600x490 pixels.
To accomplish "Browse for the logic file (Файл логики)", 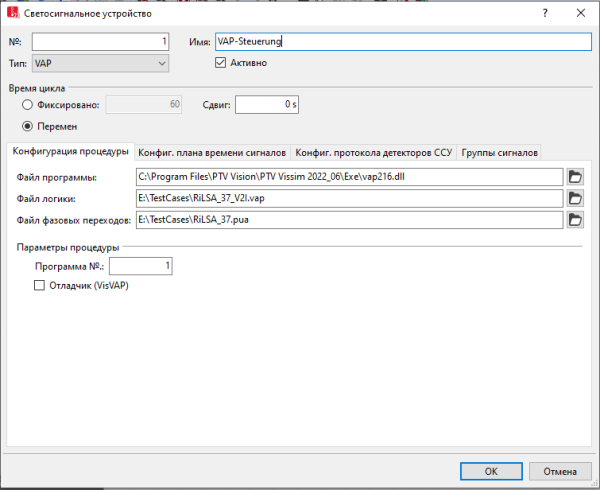I will point(575,198).
